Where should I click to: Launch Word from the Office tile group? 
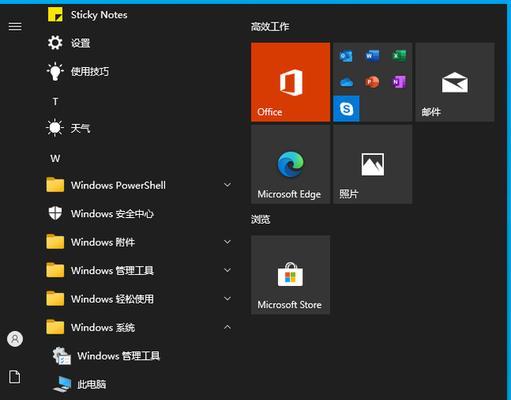(372, 56)
